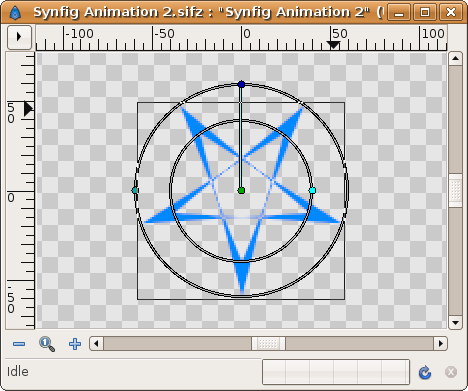The height and width of the screenshot is (391, 468).
Task: Click the vertical scrollbar down arrow
Action: pyautogui.click(x=455, y=322)
